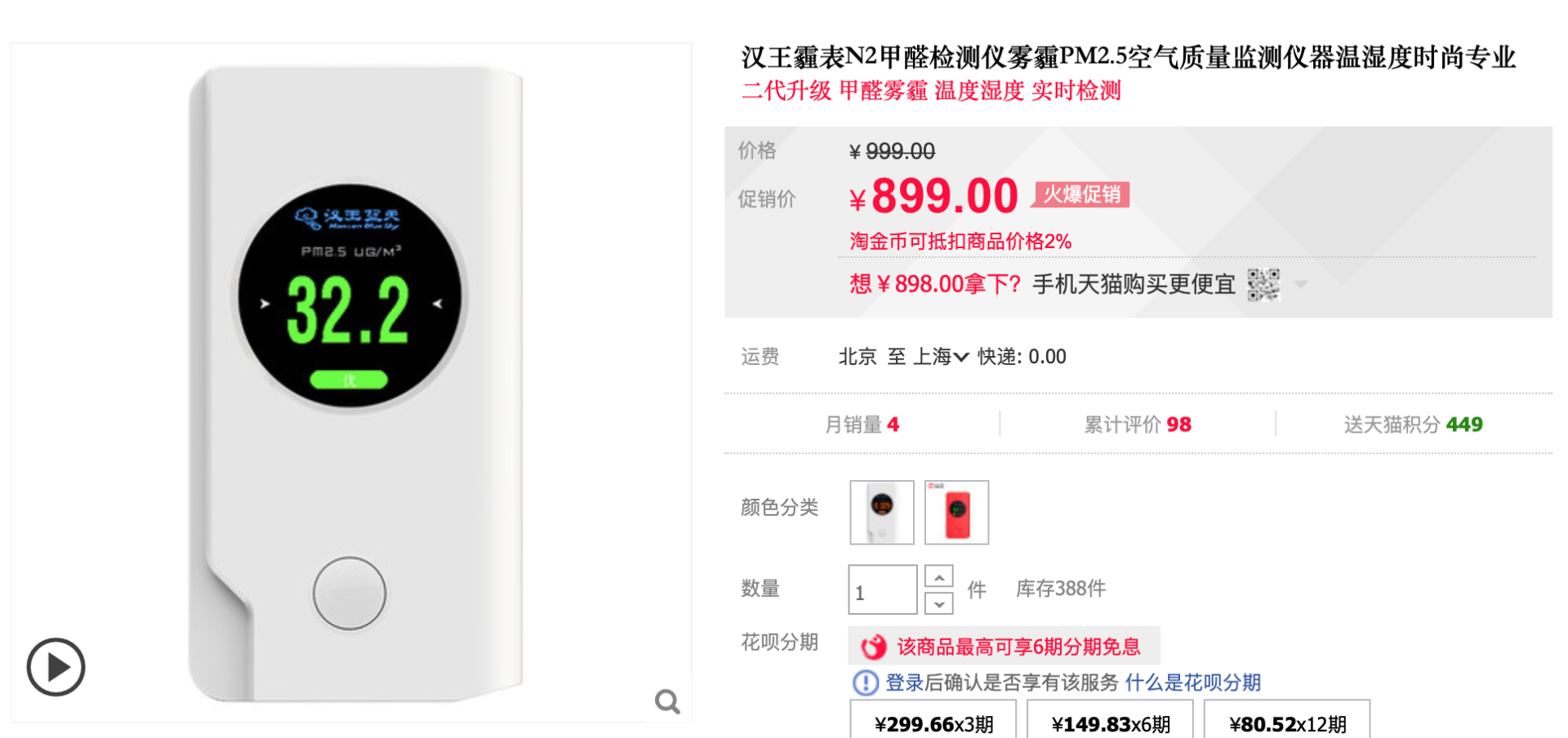Click the 火爆促销 promotion tag
Screen dimensions: 1568x738
pyautogui.click(x=1081, y=194)
